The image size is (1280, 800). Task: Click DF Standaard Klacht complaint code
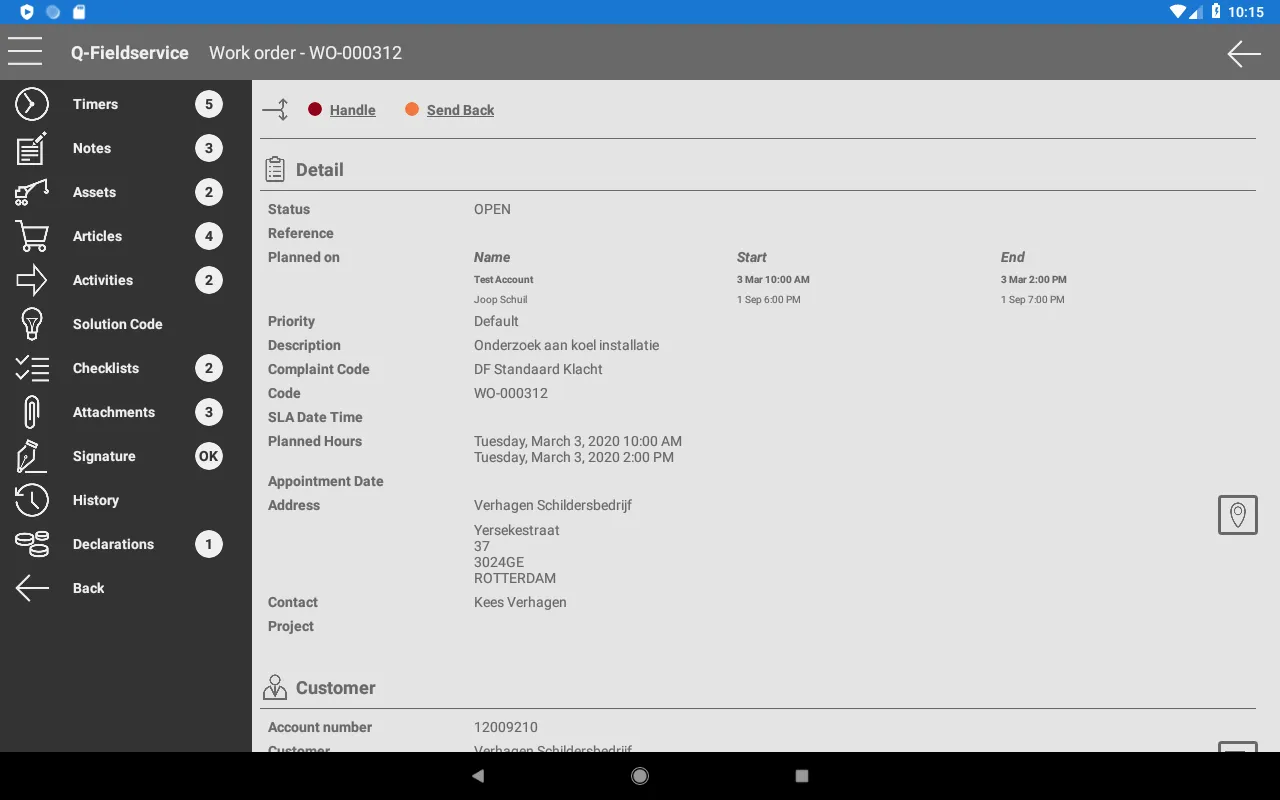(538, 369)
